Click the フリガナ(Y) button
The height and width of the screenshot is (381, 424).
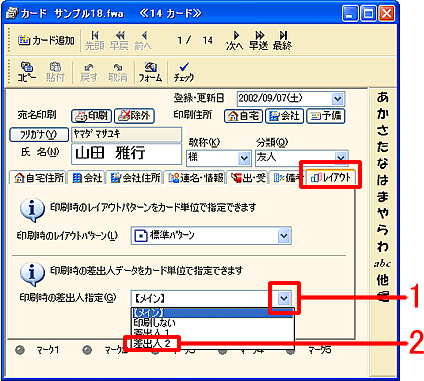(39, 134)
